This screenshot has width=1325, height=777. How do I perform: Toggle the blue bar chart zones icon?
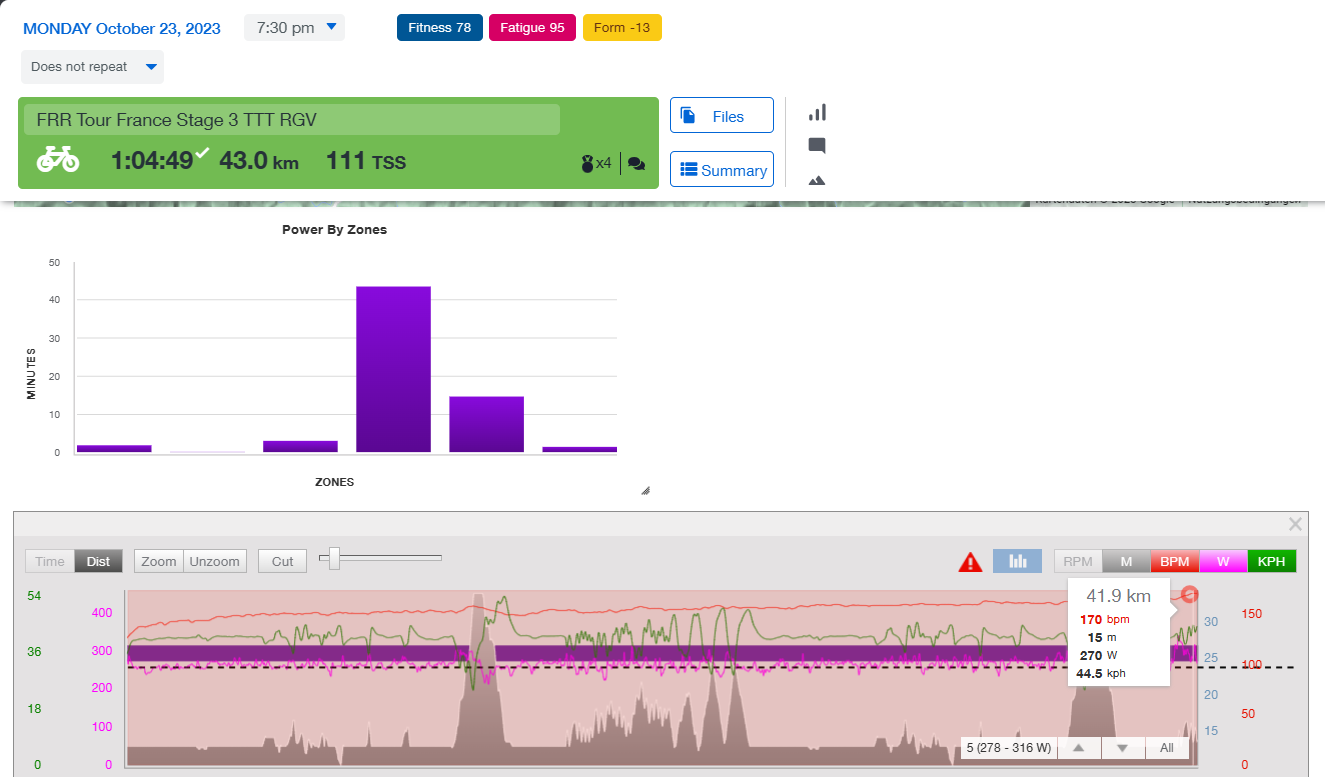coord(1017,561)
